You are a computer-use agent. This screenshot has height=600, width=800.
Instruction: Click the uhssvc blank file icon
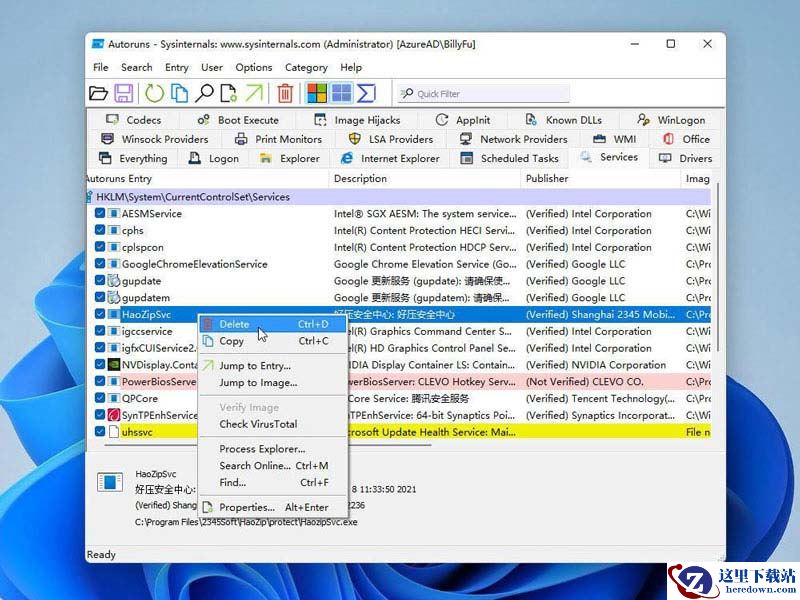[x=114, y=432]
